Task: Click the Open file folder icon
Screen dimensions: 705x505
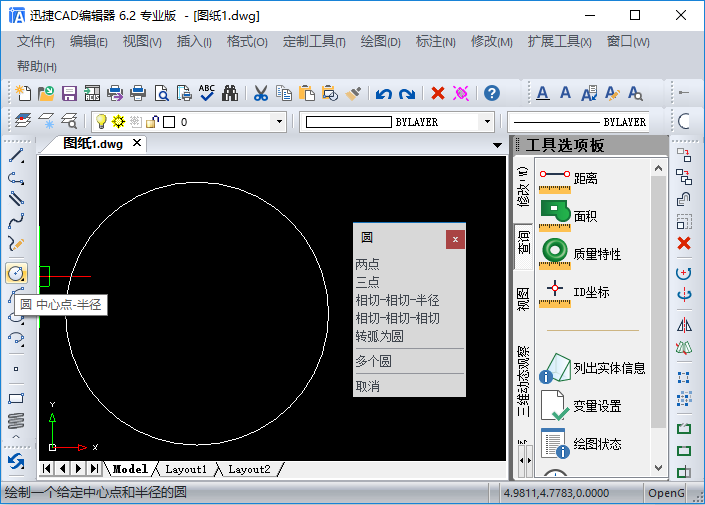Action: pyautogui.click(x=46, y=93)
